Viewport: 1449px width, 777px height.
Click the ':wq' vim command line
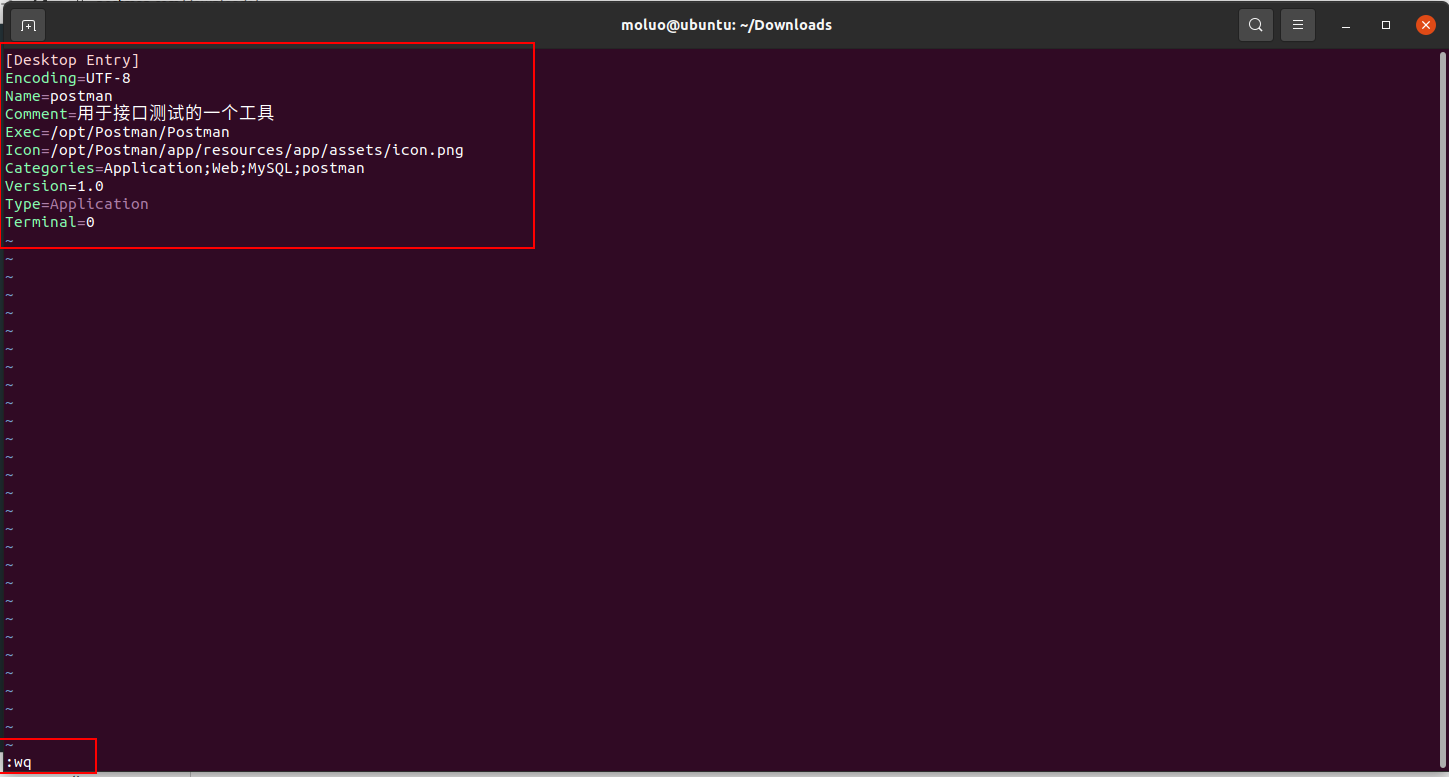(19, 763)
